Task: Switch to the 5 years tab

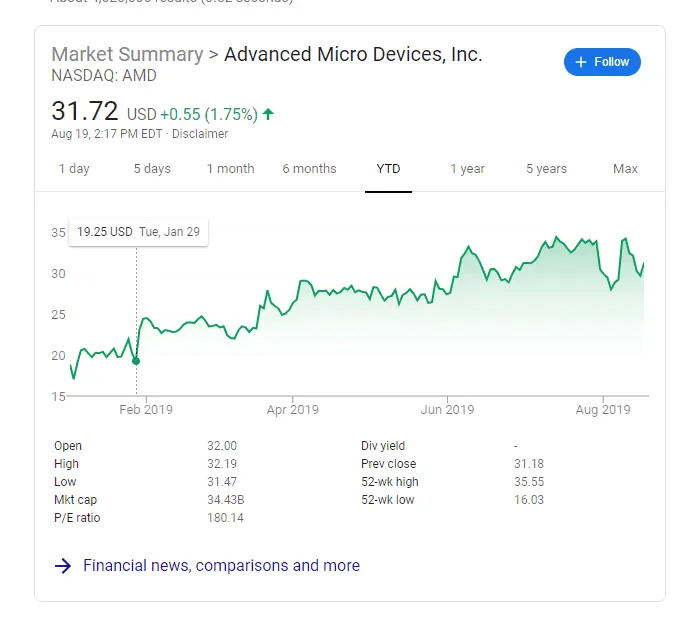Action: click(x=546, y=169)
